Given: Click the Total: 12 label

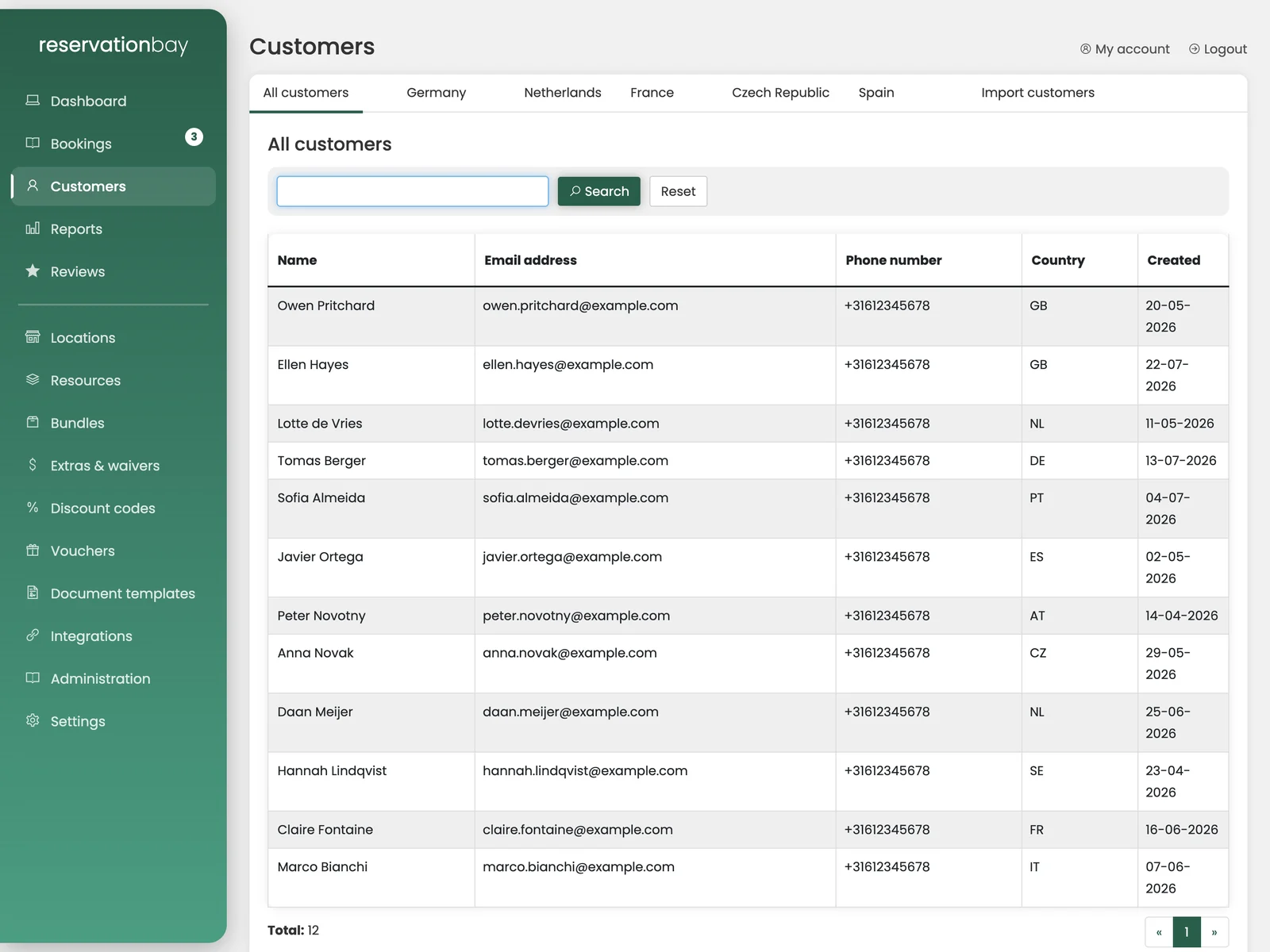Looking at the screenshot, I should pos(293,931).
